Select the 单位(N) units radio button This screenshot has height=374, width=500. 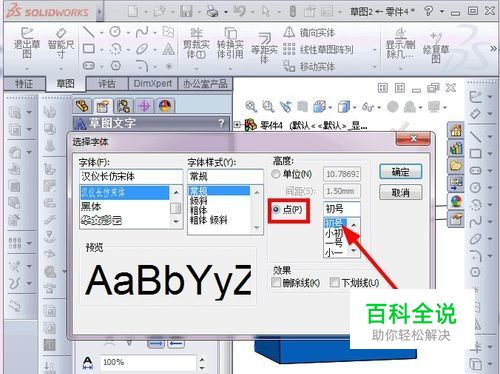(276, 174)
